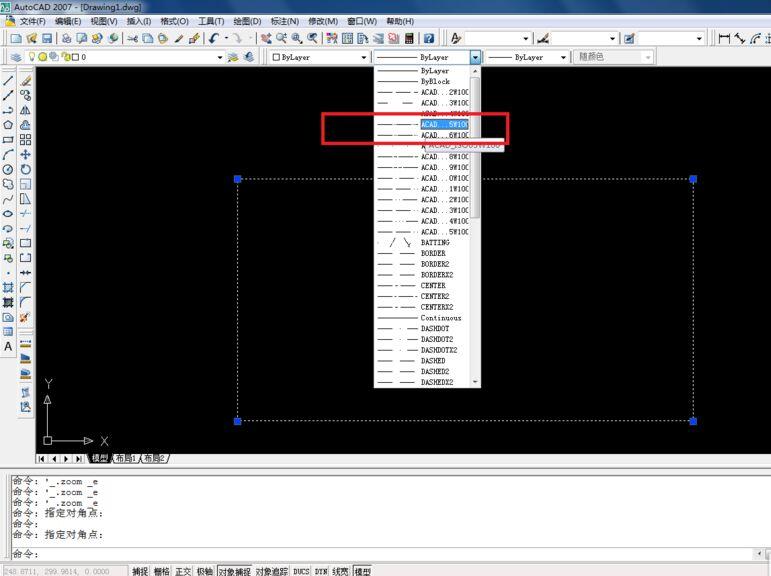Image resolution: width=771 pixels, height=576 pixels.
Task: Select the Multiline Text A tool
Action: (8, 346)
